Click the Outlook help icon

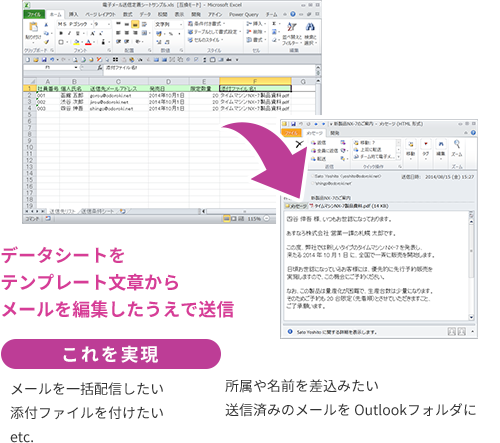pyautogui.click(x=473, y=133)
